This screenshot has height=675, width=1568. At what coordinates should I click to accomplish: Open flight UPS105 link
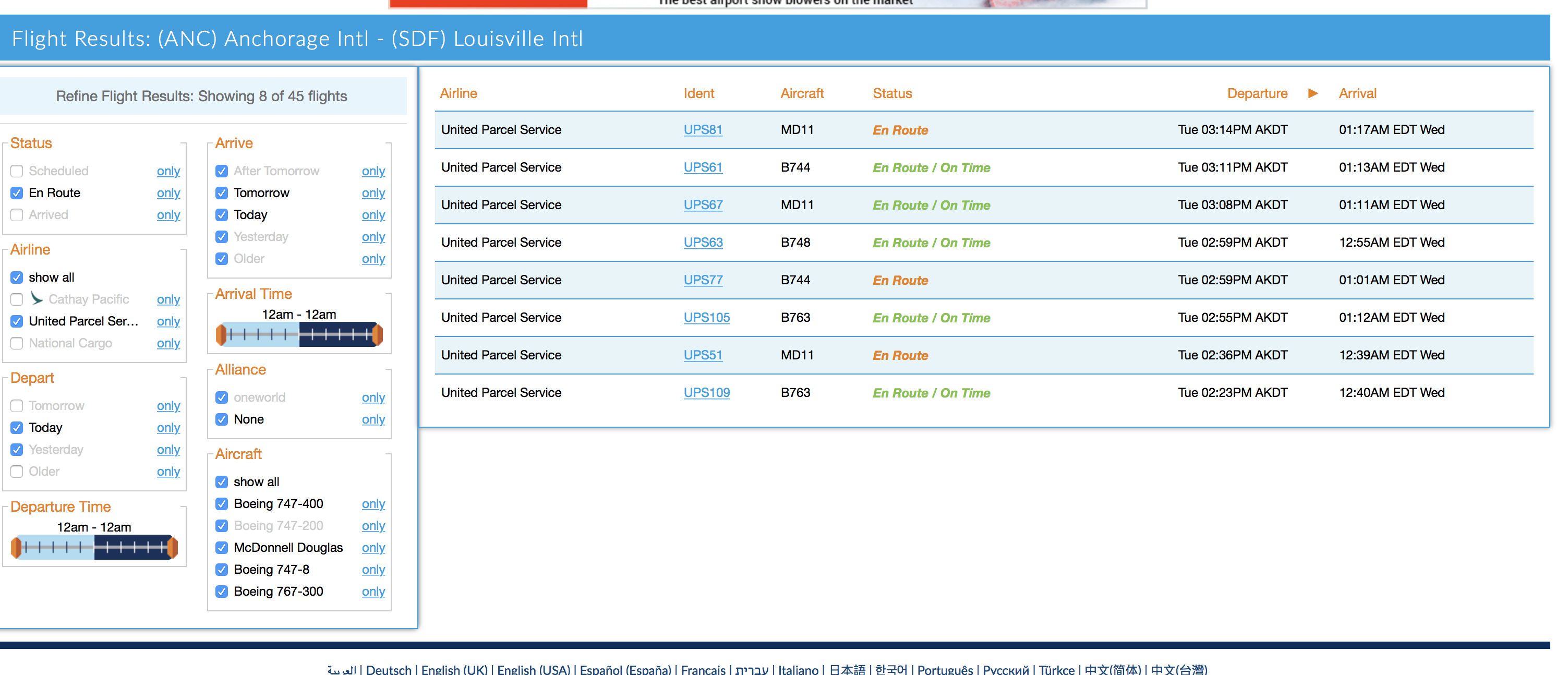coord(707,318)
